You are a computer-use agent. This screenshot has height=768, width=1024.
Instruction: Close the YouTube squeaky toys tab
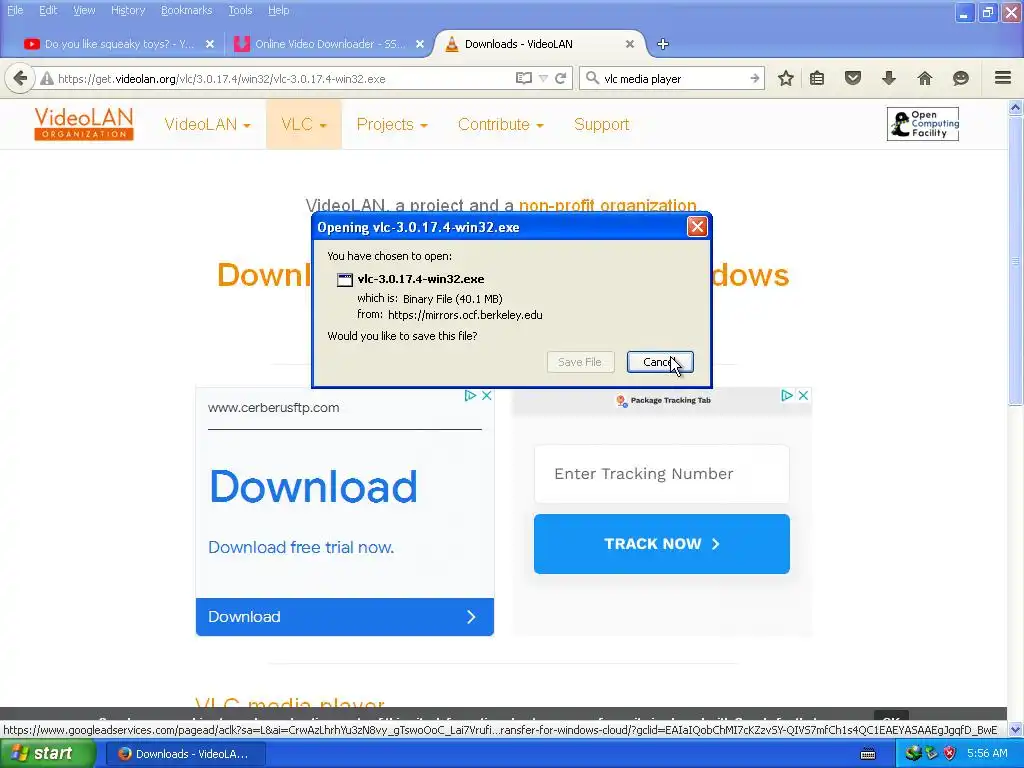210,44
